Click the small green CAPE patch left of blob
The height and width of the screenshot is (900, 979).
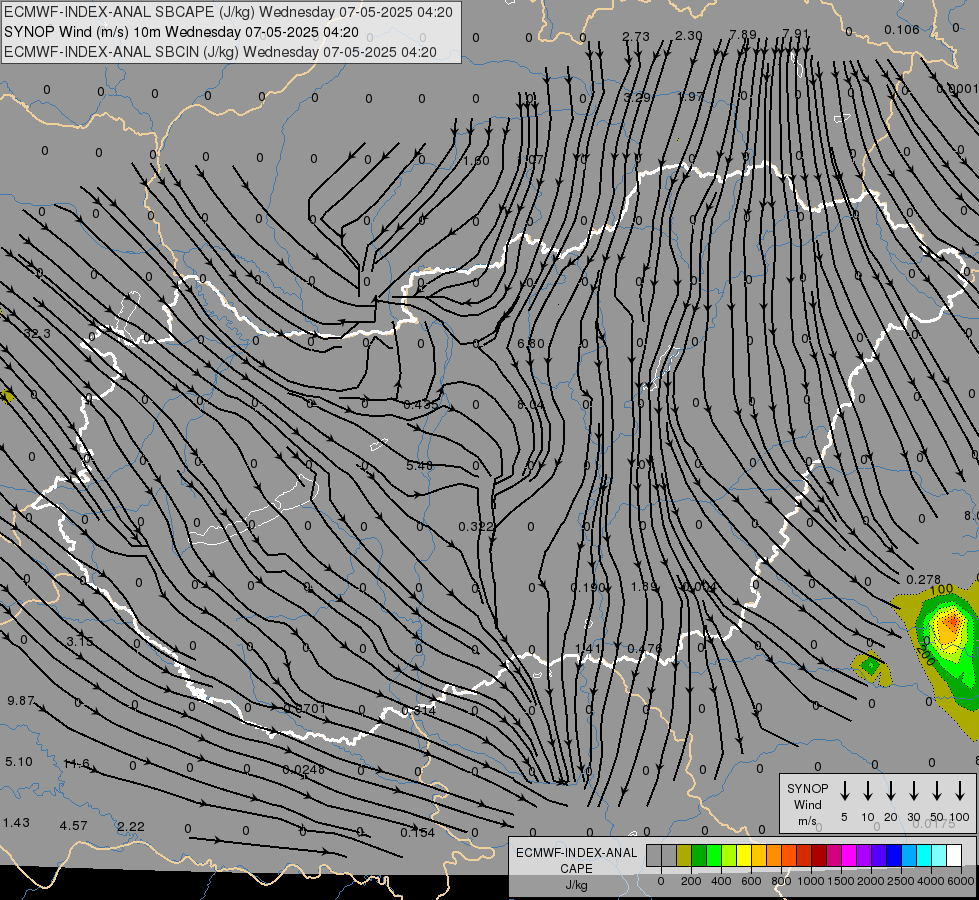870,666
